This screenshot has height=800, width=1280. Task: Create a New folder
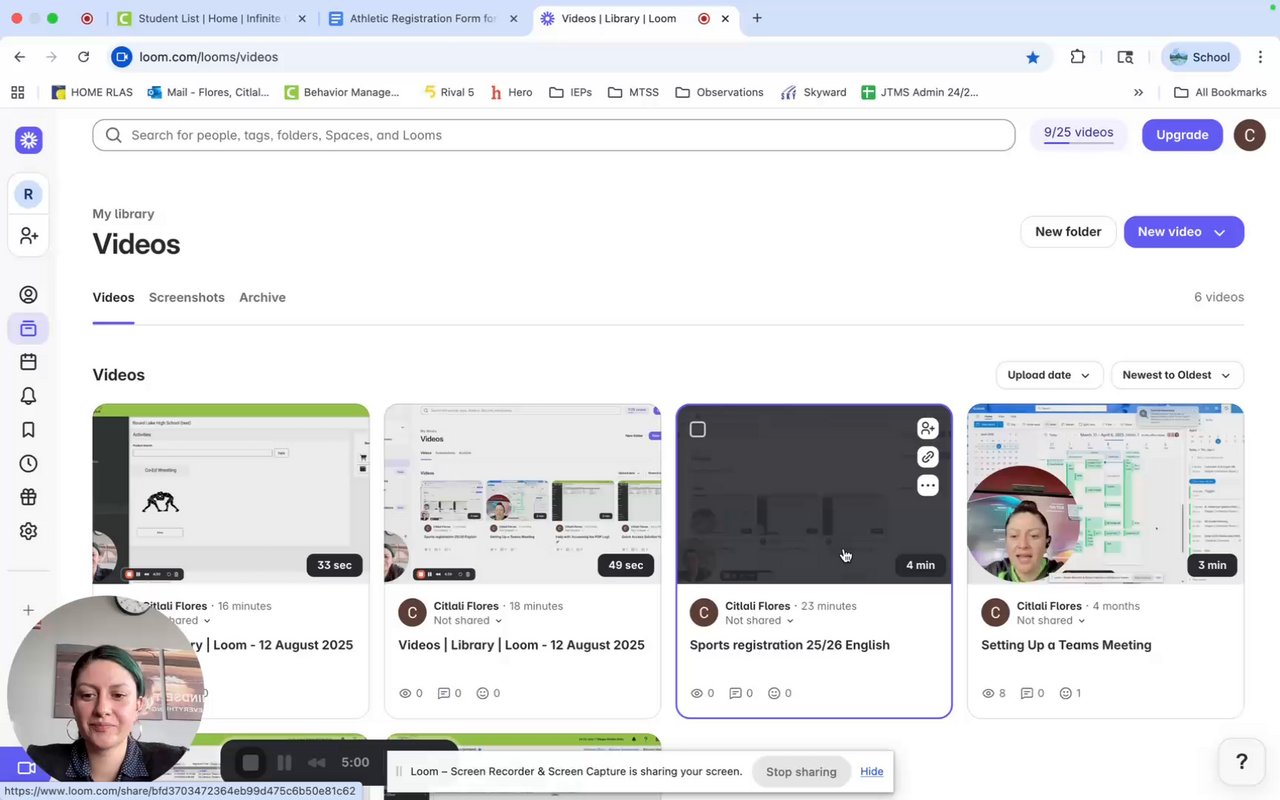pyautogui.click(x=1068, y=232)
